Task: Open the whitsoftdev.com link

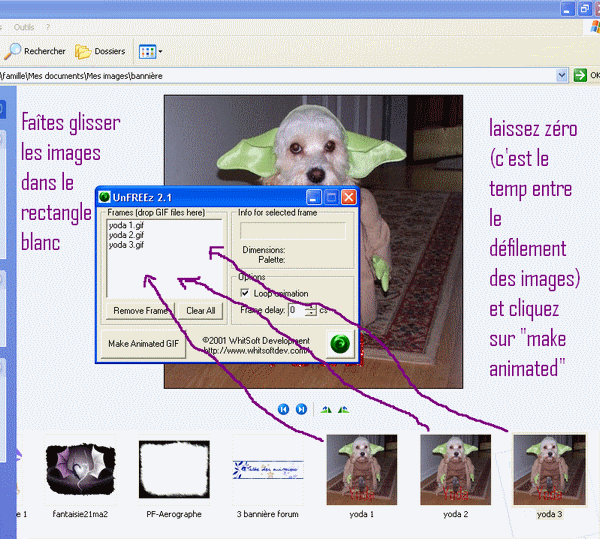Action: pyautogui.click(x=256, y=350)
